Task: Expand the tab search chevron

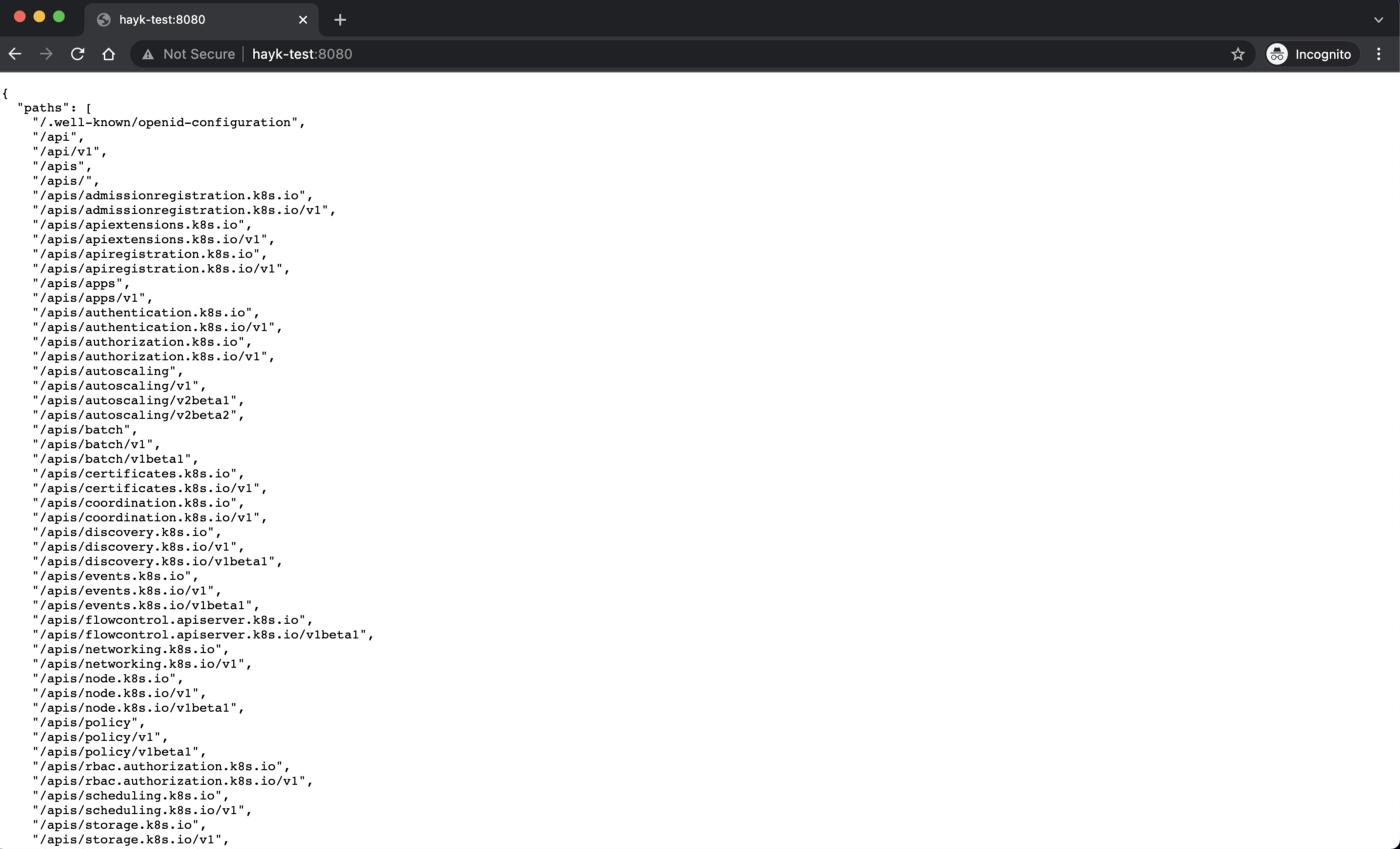Action: 1379,19
